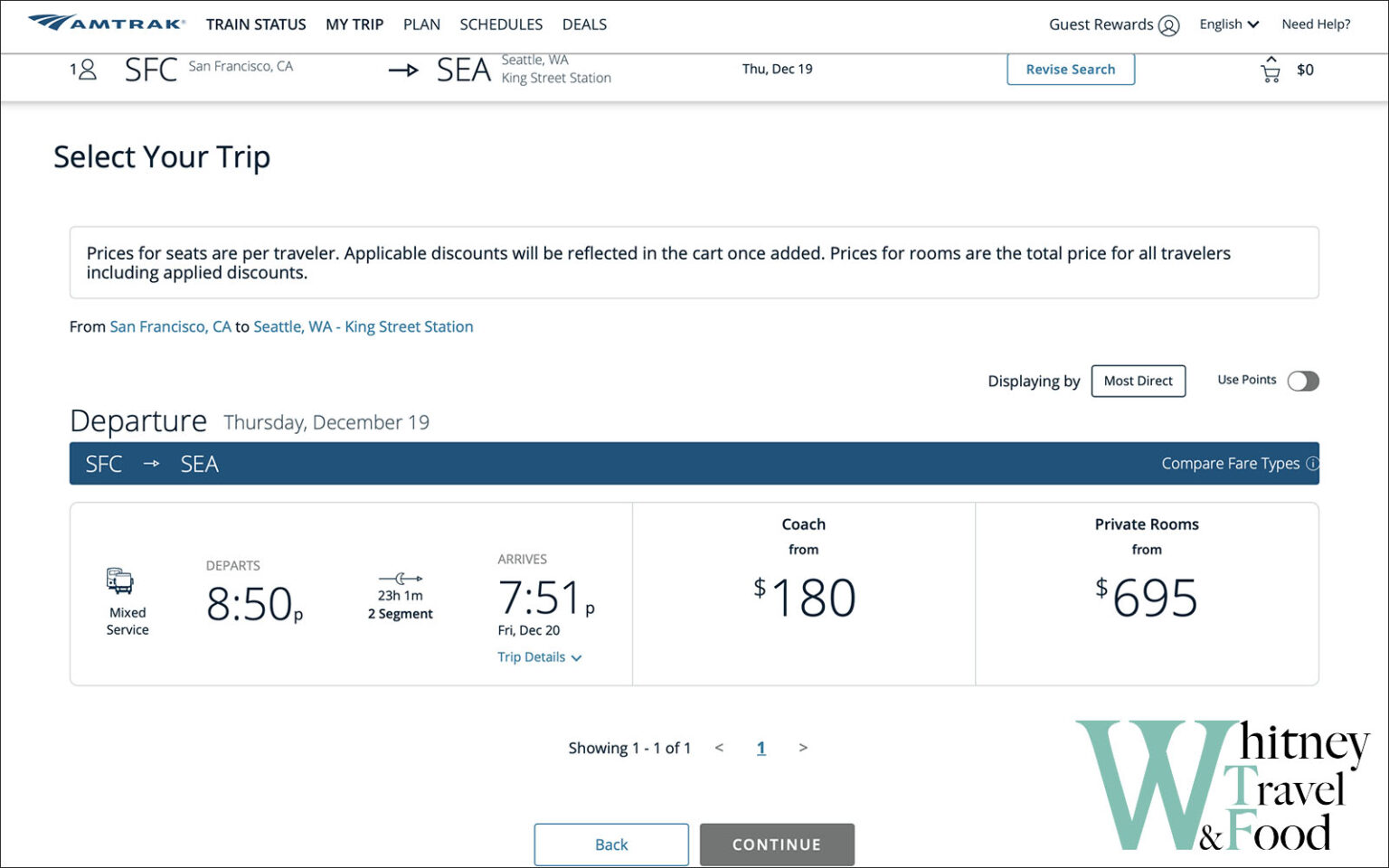Go to next results page arrow
Screen dimensions: 1389x868
coord(803,748)
